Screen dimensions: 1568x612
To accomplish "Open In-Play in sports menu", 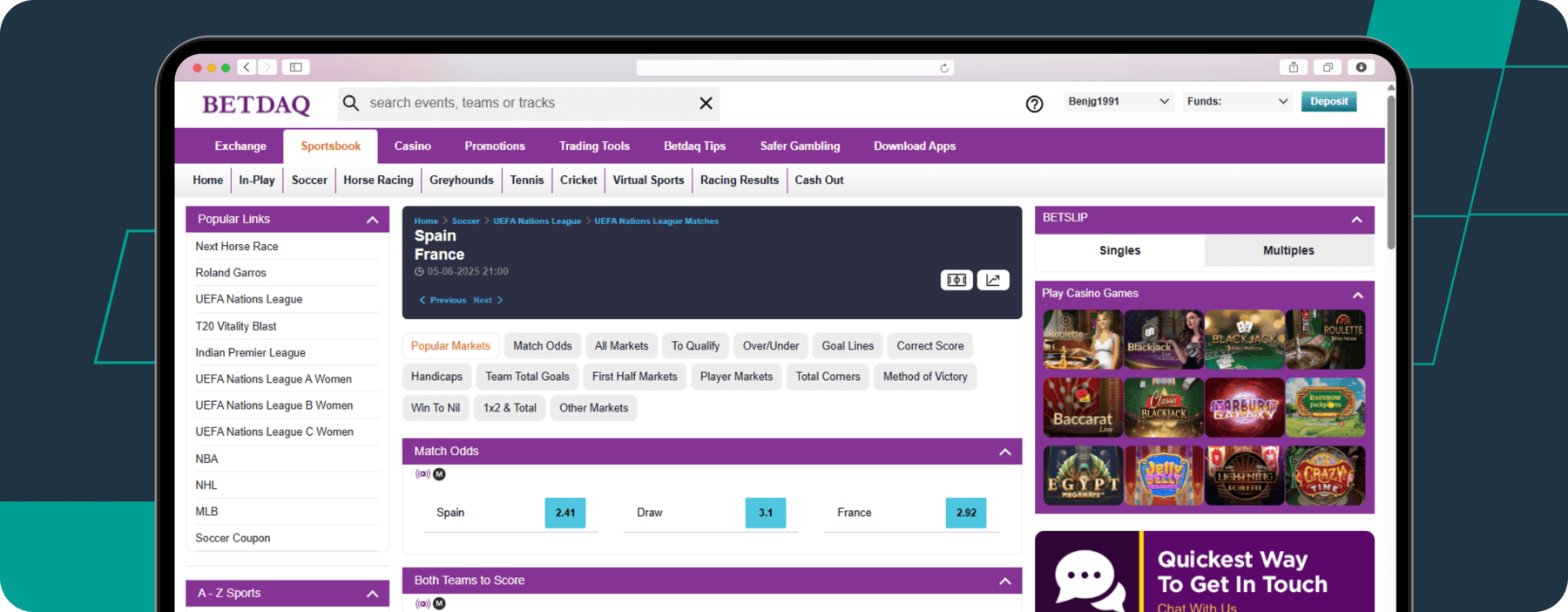I will coord(257,180).
